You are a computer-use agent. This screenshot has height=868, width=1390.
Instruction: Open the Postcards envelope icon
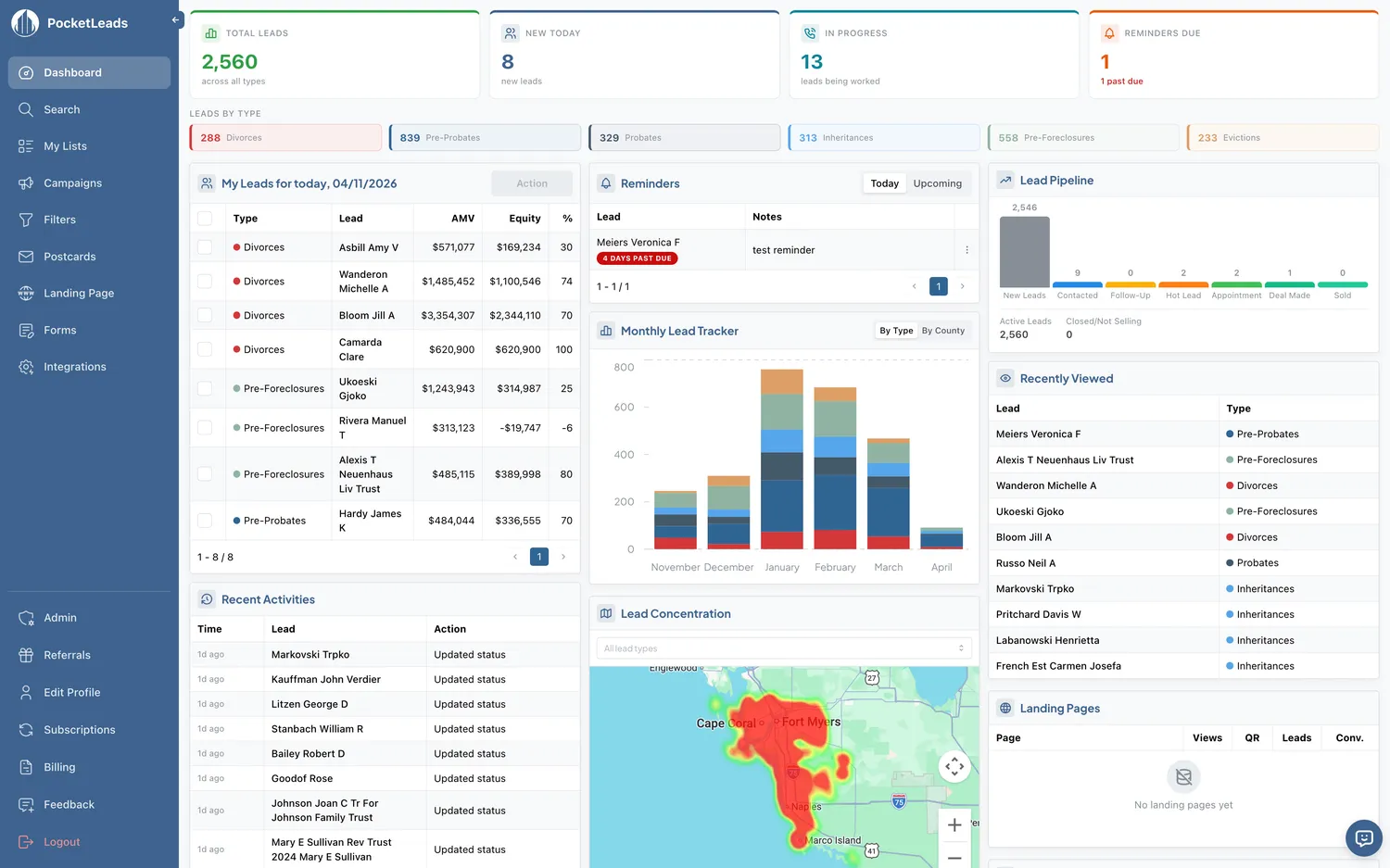[x=26, y=257]
